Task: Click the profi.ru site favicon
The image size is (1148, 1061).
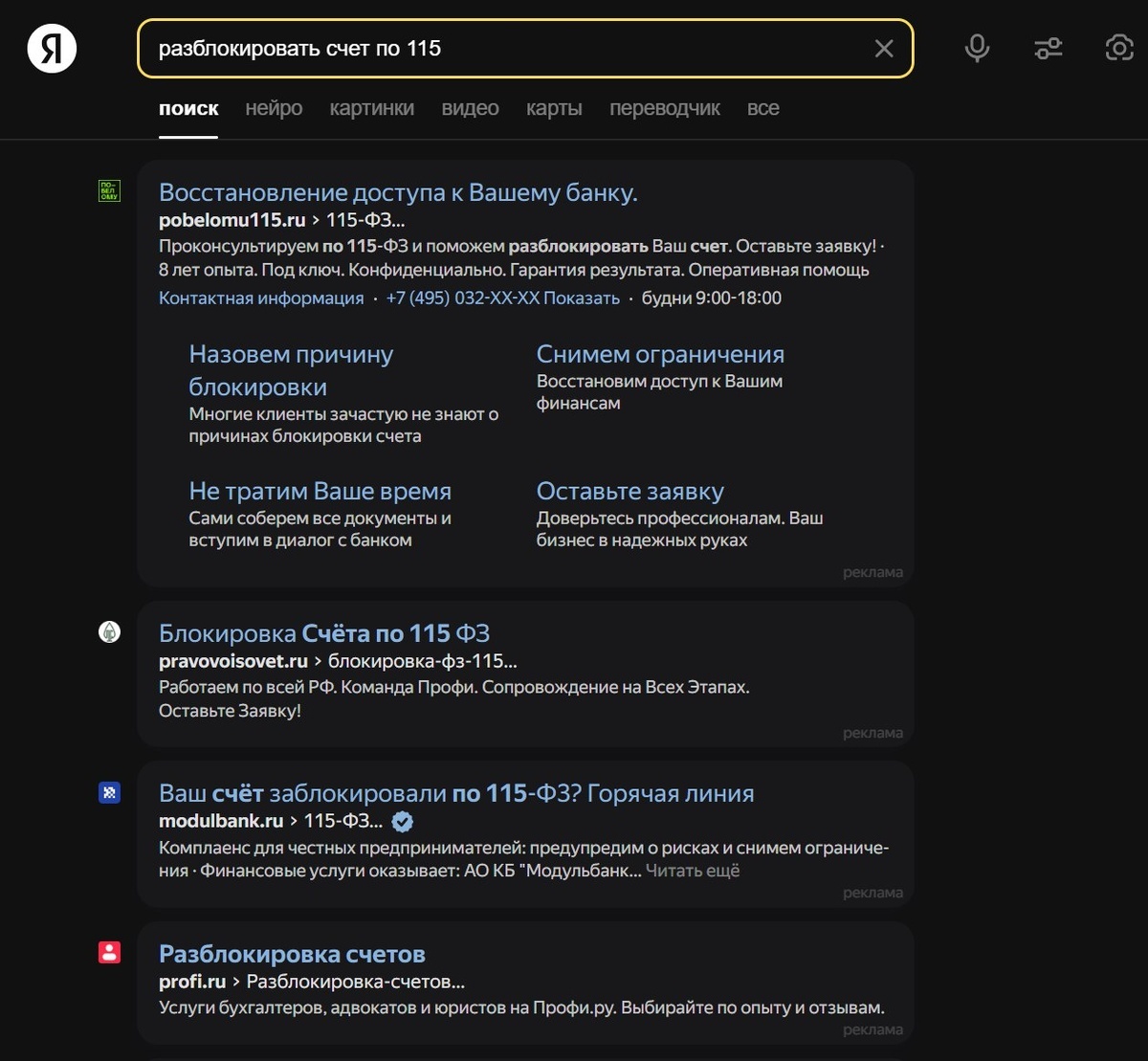Action: pyautogui.click(x=110, y=952)
